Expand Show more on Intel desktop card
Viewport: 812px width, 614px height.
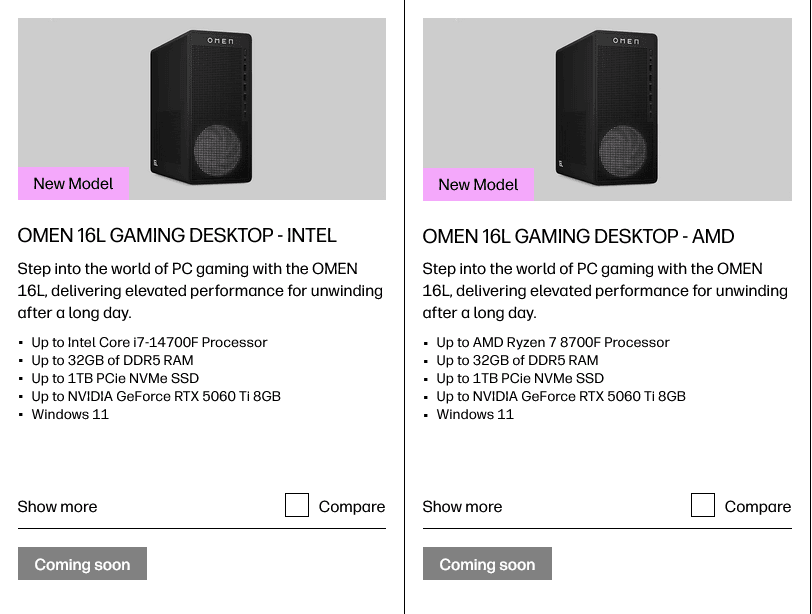57,506
